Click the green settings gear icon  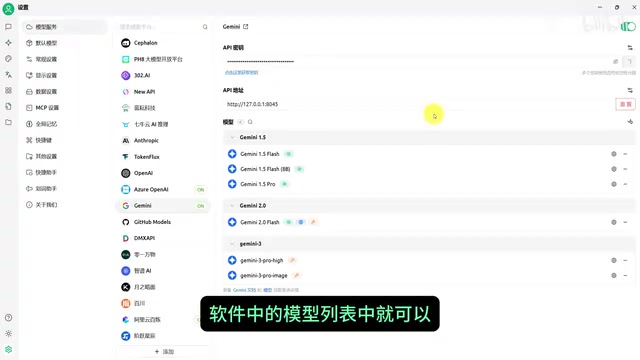tap(8, 349)
